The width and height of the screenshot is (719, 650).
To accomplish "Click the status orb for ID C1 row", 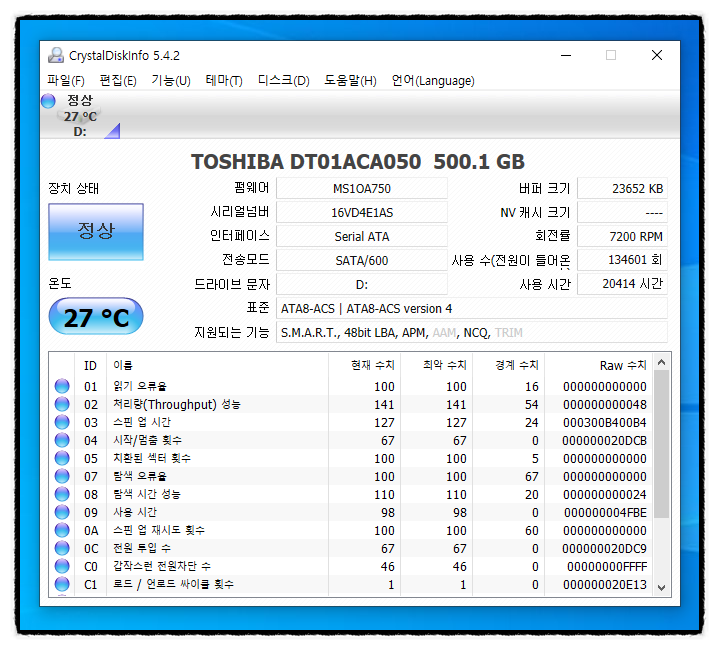I will pyautogui.click(x=62, y=584).
